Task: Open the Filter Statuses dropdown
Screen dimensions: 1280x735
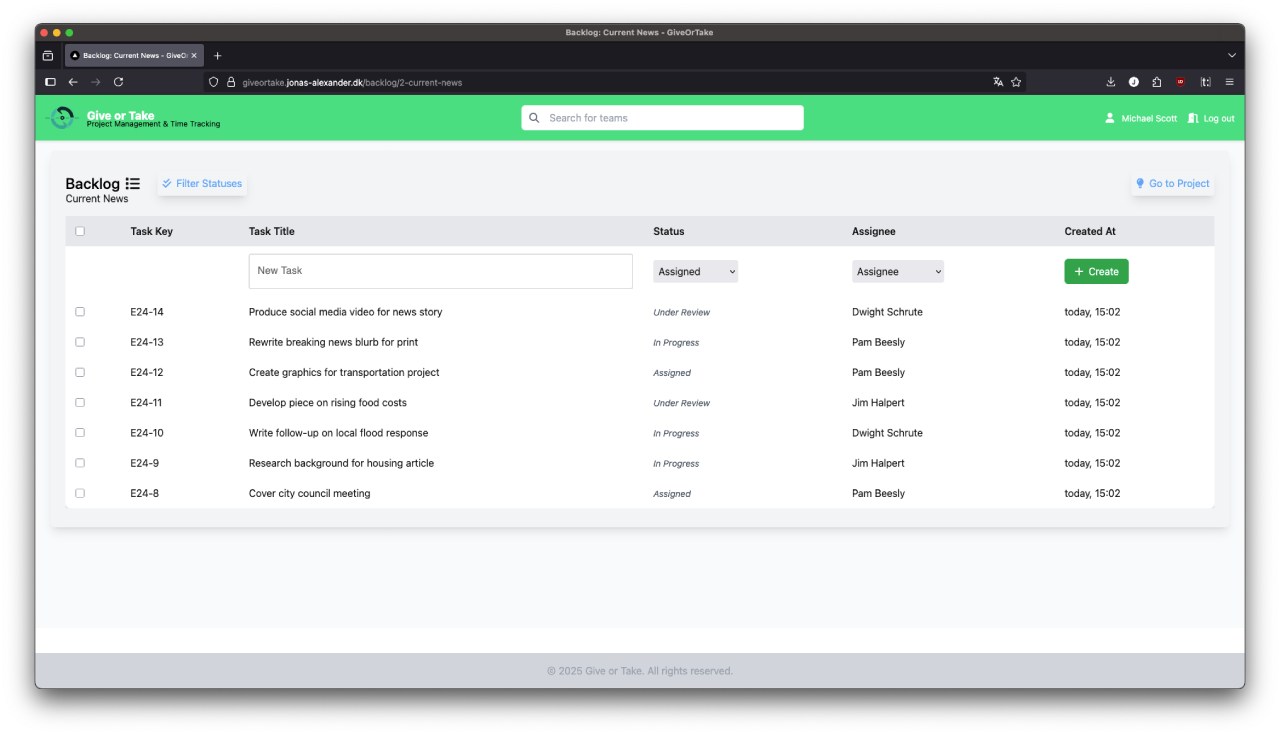Action: click(x=202, y=184)
